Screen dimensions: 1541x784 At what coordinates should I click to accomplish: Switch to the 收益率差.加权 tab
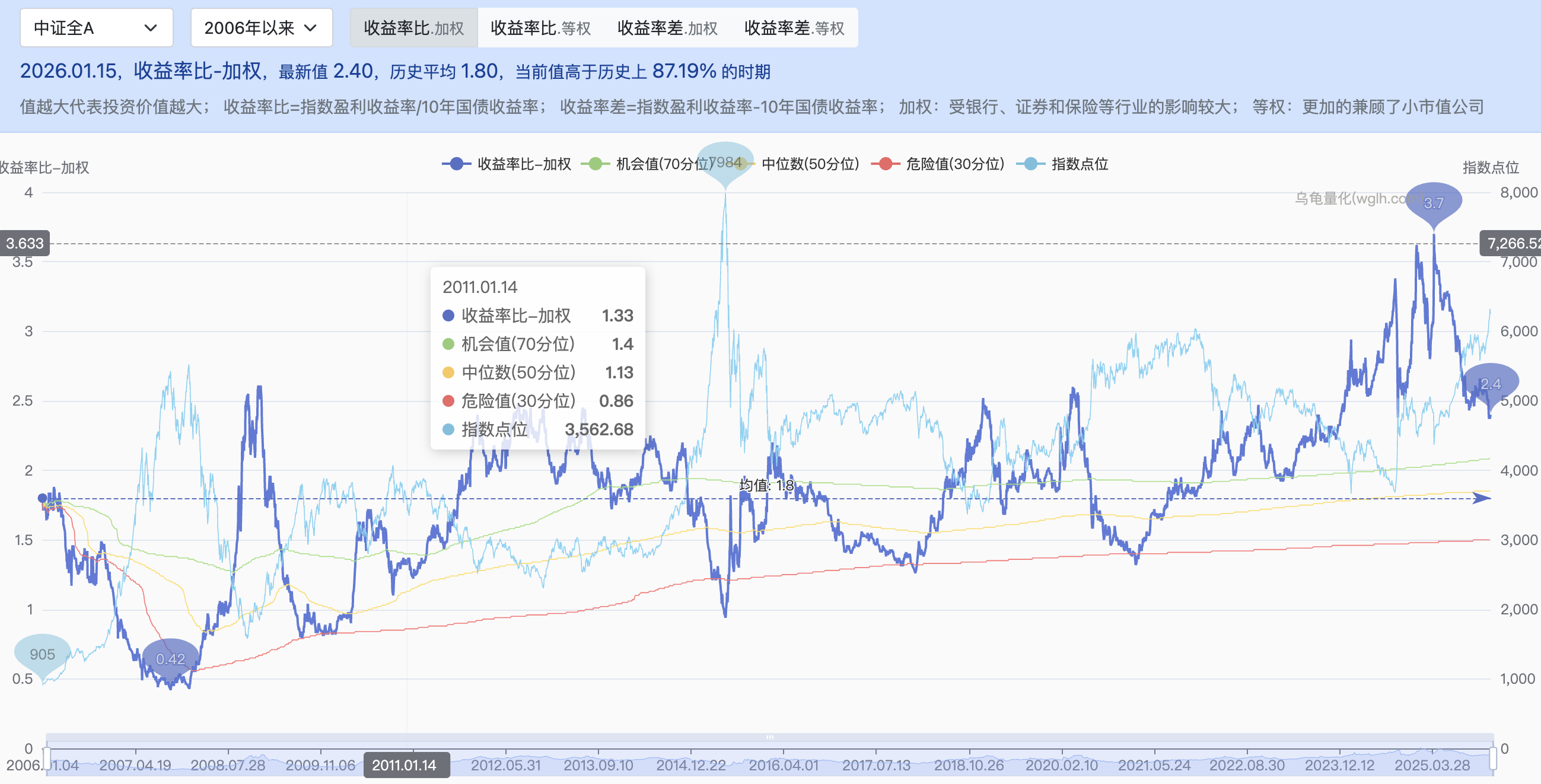[667, 27]
